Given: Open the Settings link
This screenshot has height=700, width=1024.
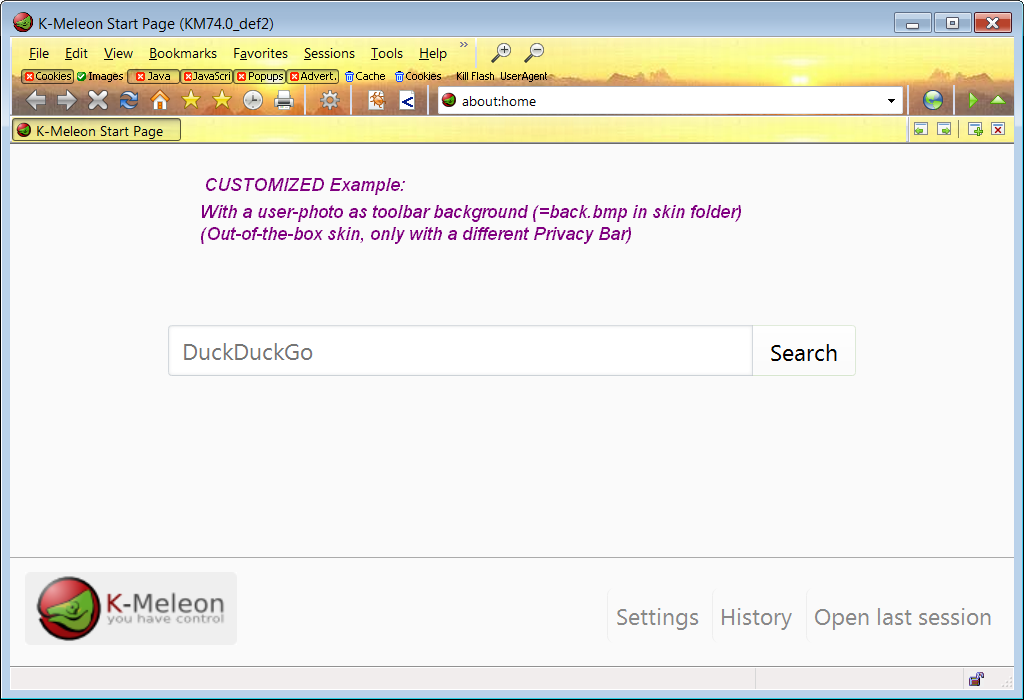Looking at the screenshot, I should (x=657, y=617).
